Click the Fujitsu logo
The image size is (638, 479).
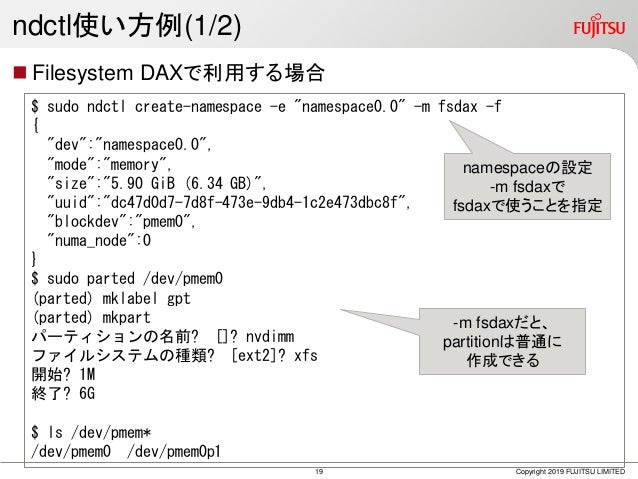coord(599,26)
